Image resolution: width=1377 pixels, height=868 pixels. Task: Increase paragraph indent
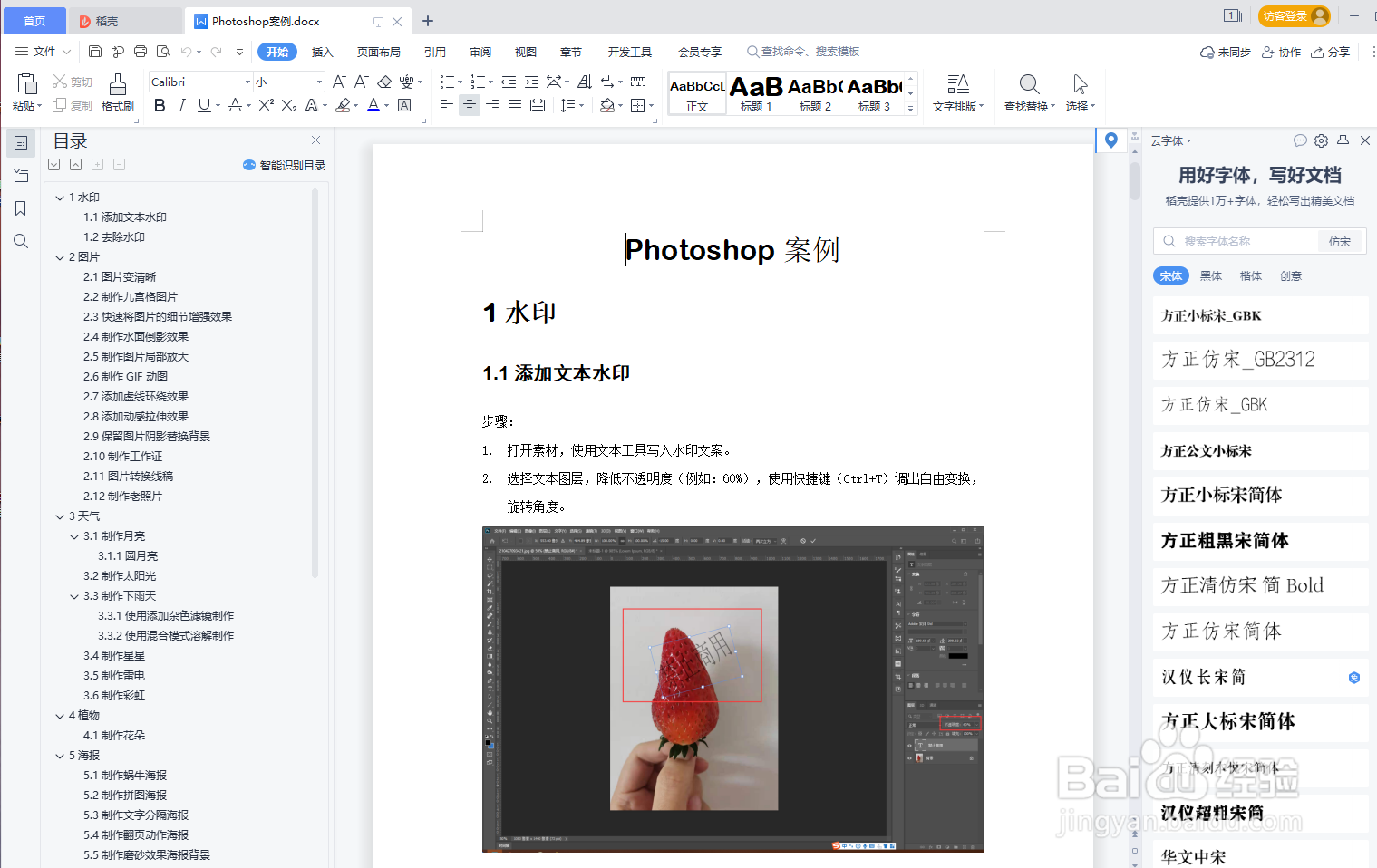click(x=531, y=82)
